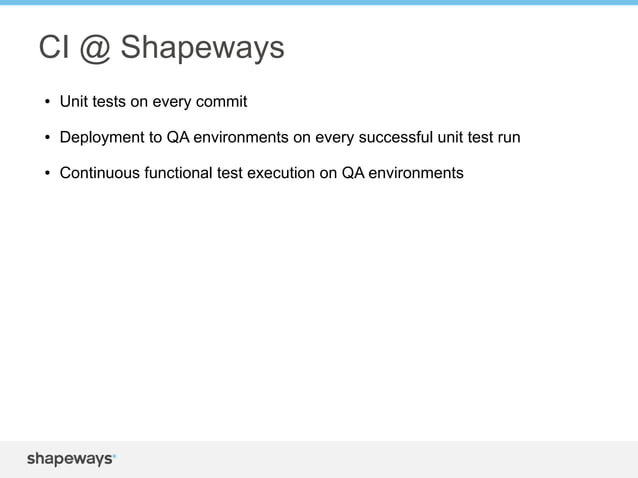The width and height of the screenshot is (638, 478).
Task: Click the word 'Shapeways' in the title
Action: [x=203, y=48]
